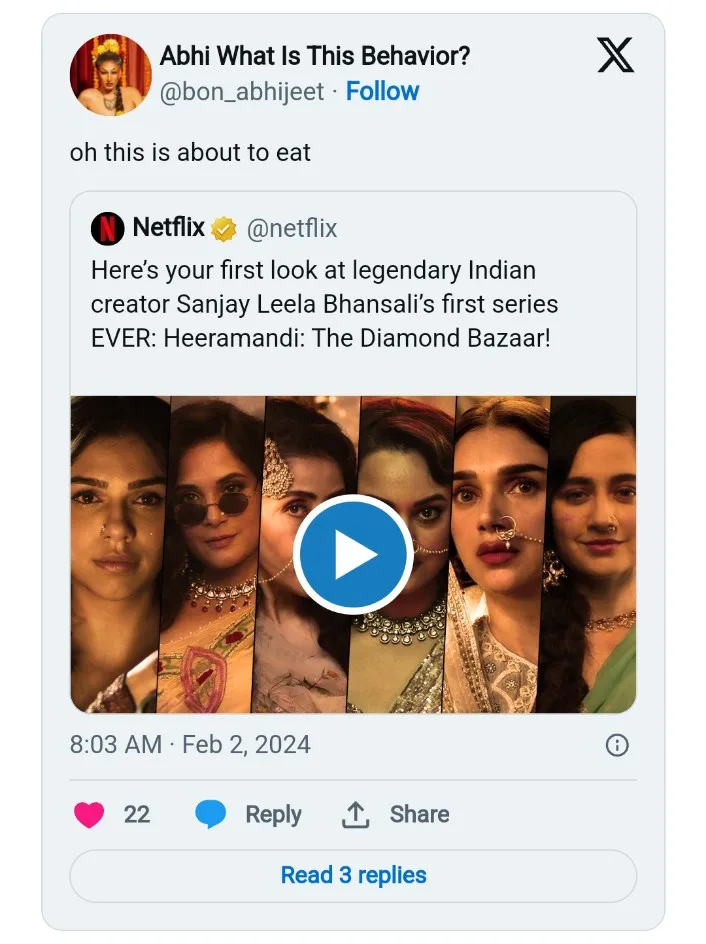The height and width of the screenshot is (944, 706).
Task: Click the Share text label
Action: pos(420,814)
